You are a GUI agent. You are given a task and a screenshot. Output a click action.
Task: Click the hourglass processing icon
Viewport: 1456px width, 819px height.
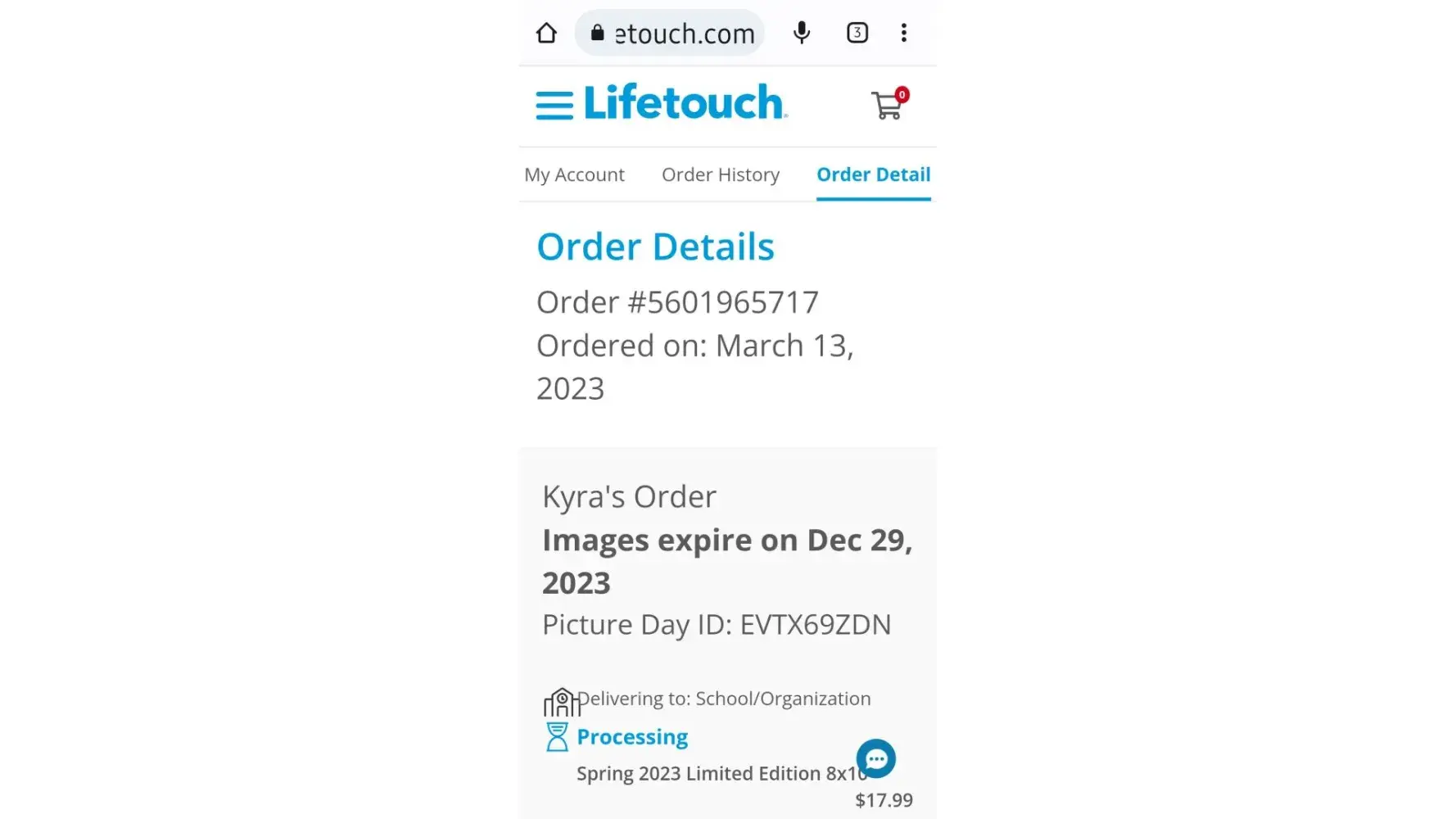(x=557, y=737)
